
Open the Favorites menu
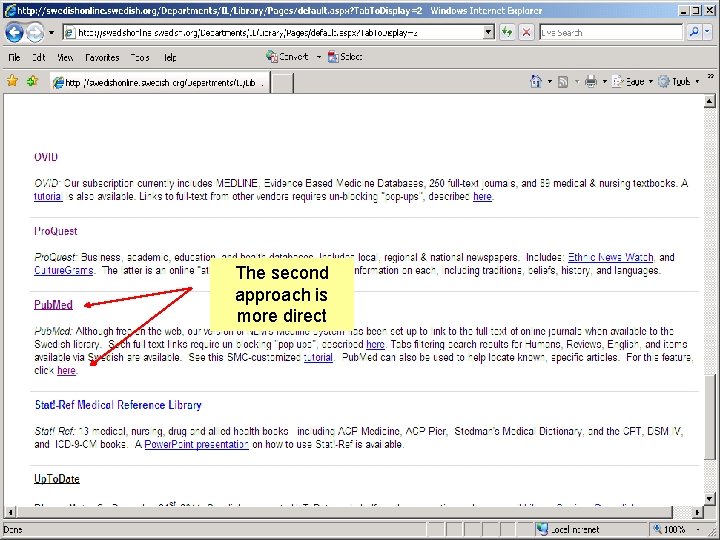tap(102, 57)
